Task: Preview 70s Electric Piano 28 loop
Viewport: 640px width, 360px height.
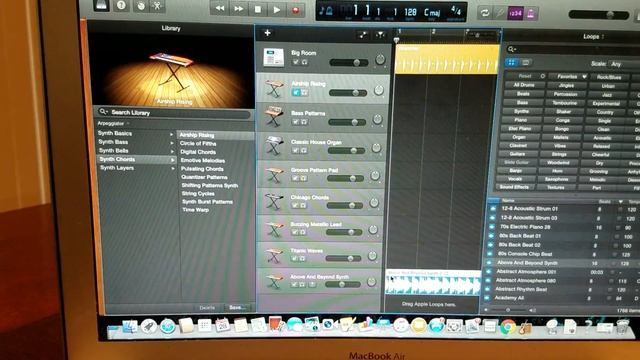Action: pos(492,227)
